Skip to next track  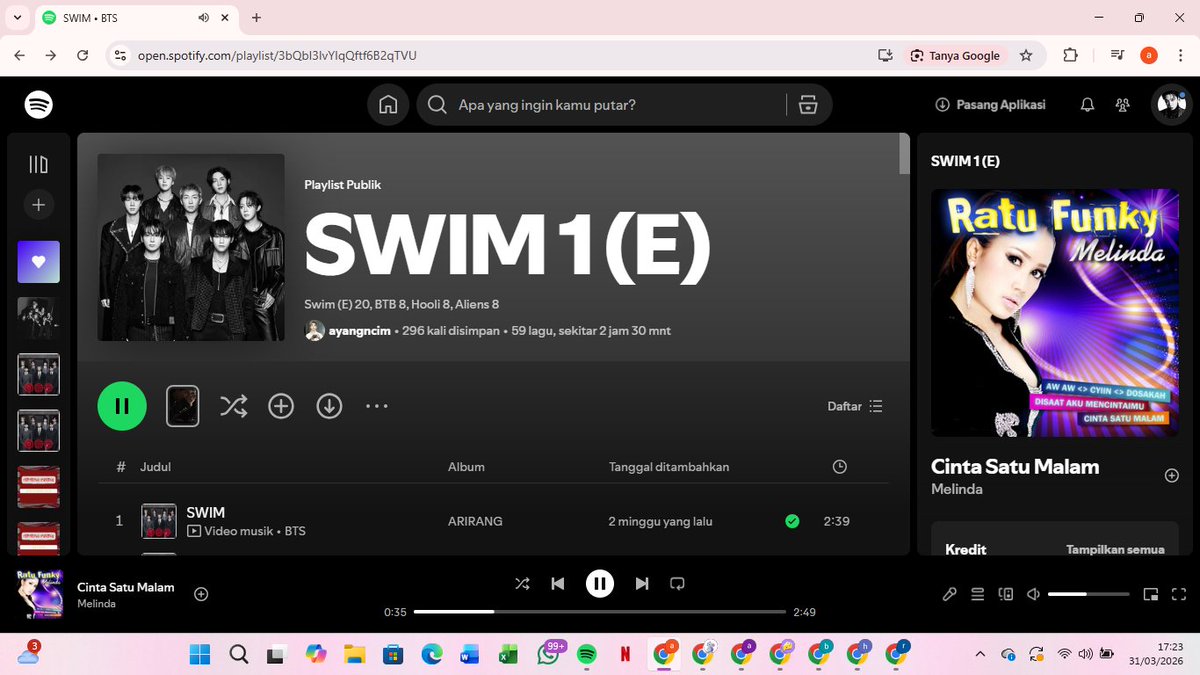[642, 583]
